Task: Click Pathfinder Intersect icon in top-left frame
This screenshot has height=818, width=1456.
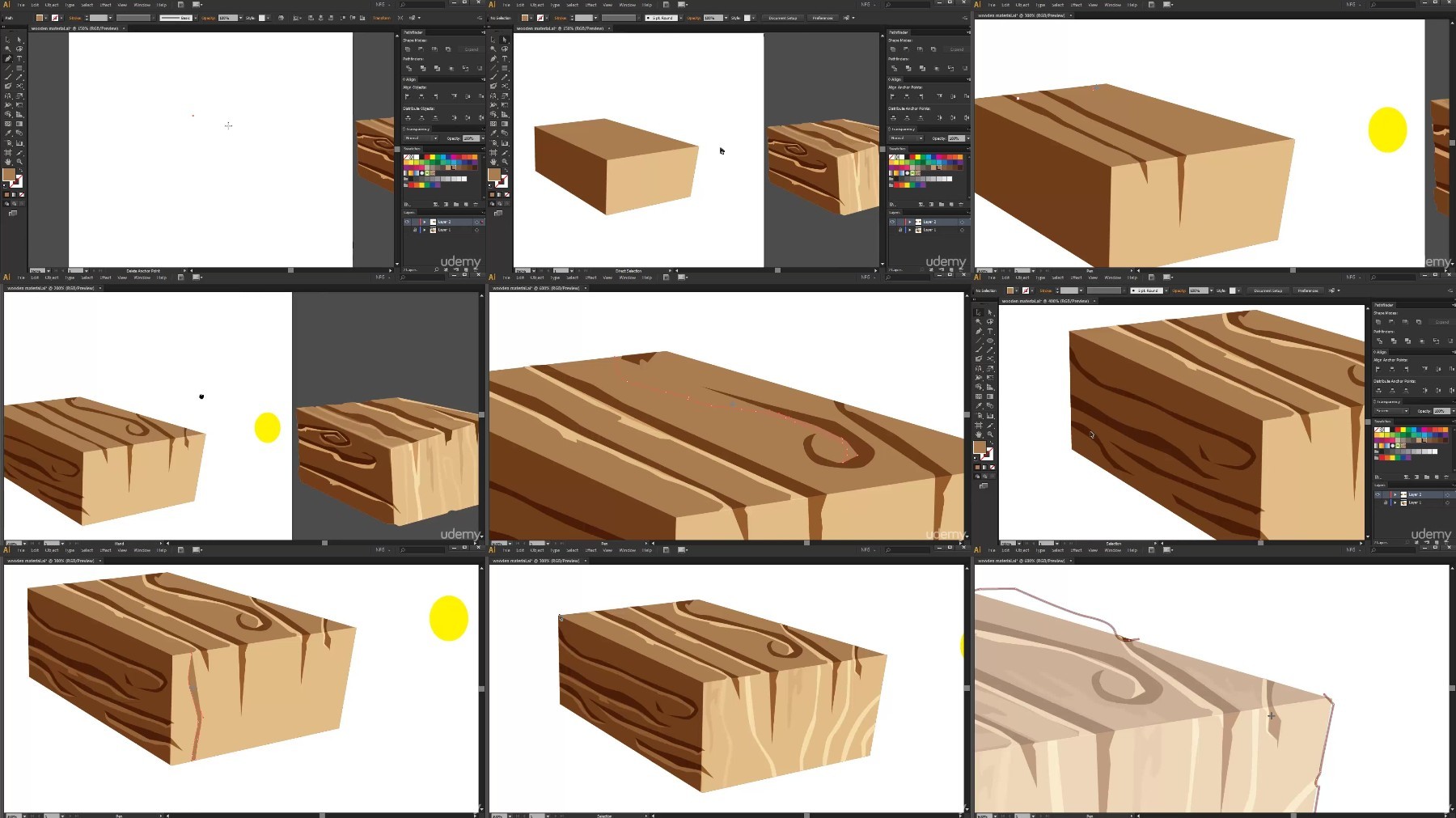Action: coord(434,49)
